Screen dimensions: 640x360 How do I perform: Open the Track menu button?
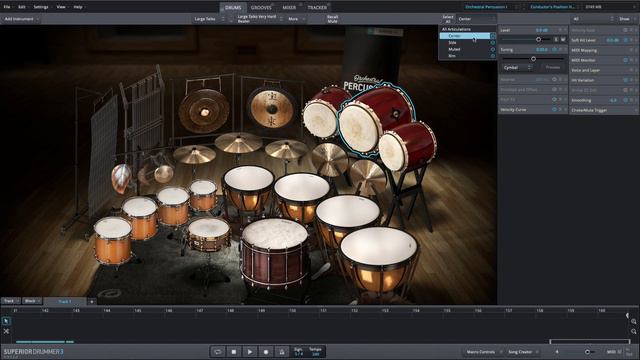(x=10, y=301)
